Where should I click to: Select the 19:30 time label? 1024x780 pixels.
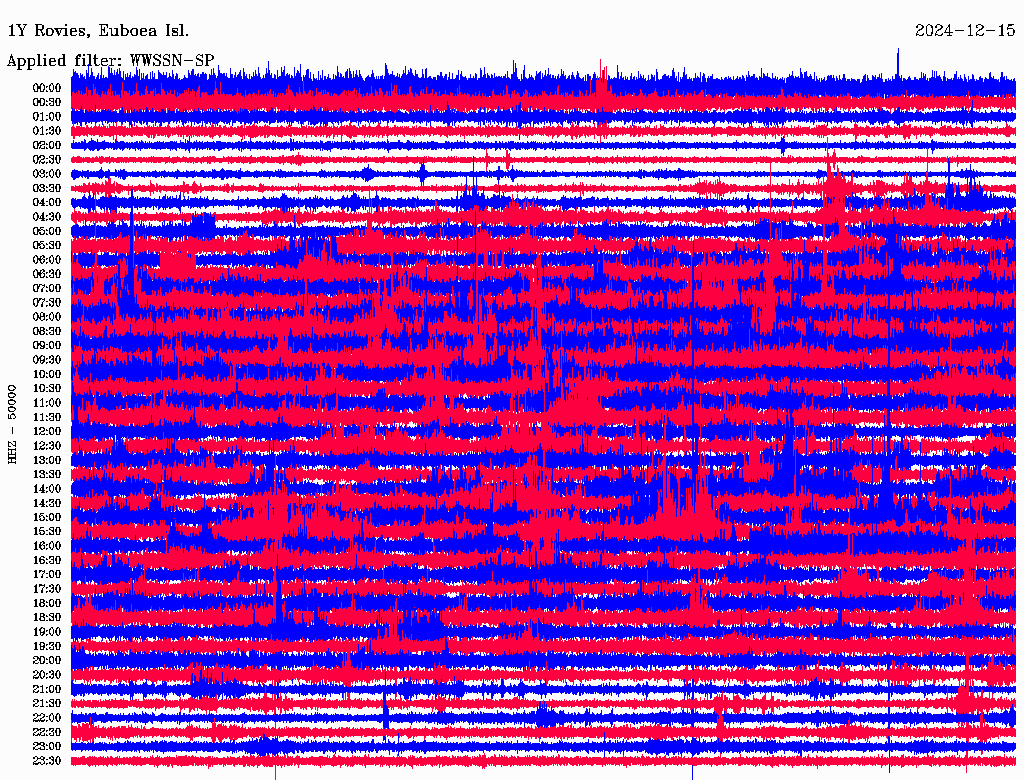coord(47,646)
